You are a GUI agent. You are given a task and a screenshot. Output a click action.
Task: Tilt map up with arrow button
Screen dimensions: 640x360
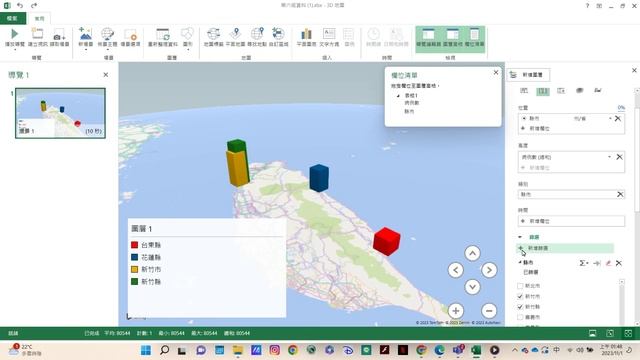click(472, 253)
